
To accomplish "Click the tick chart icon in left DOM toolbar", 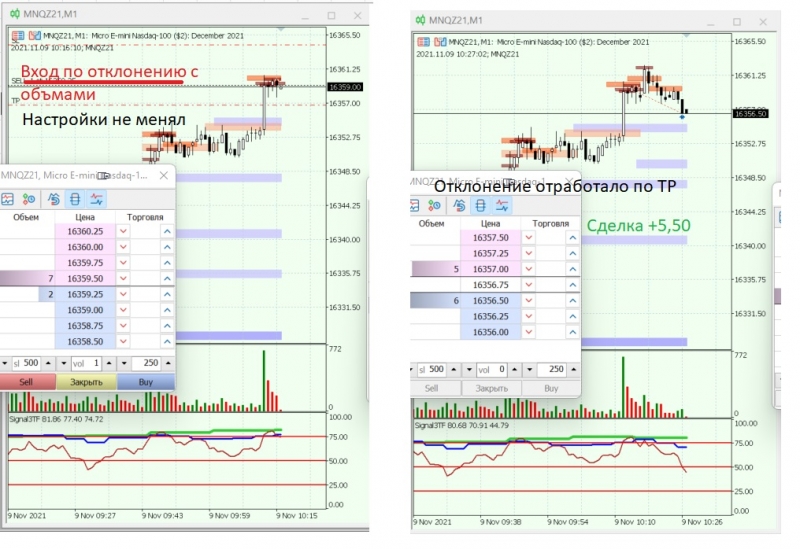I will [7, 199].
